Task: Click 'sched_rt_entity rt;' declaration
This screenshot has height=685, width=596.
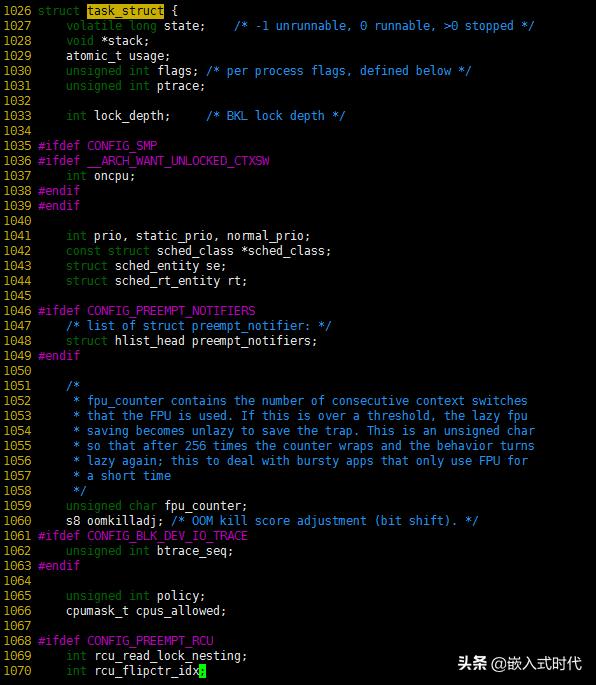Action: point(181,281)
